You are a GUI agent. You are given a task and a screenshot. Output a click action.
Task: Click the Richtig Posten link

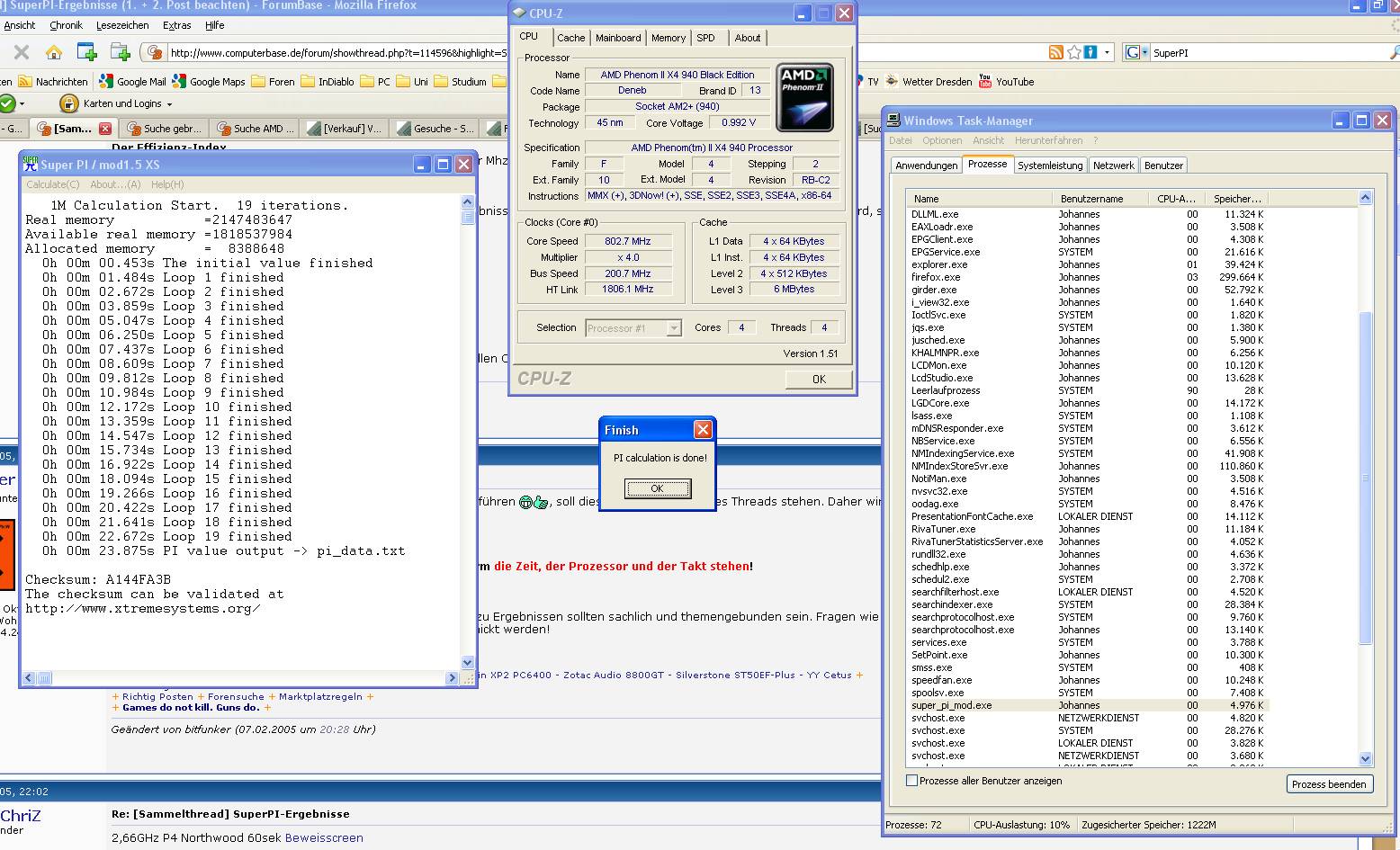[157, 696]
